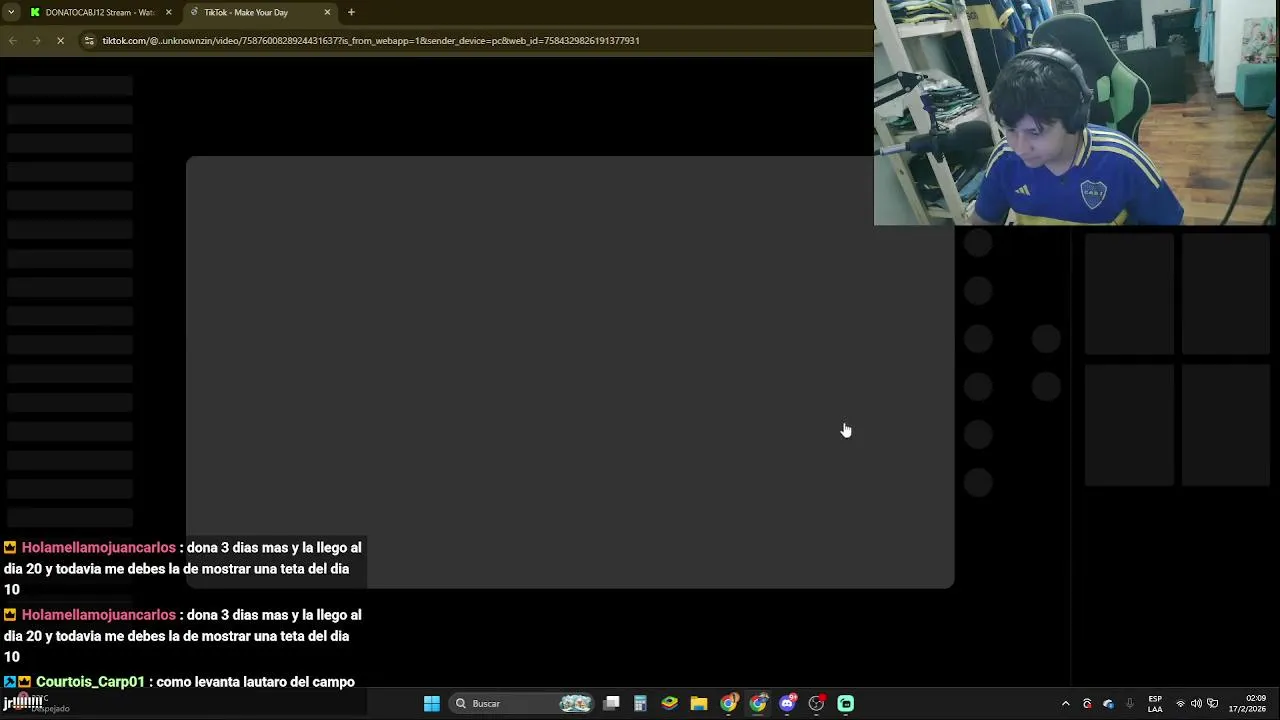Screen dimensions: 1280x720
Task: Open OBS Studio from the taskbar
Action: point(816,703)
